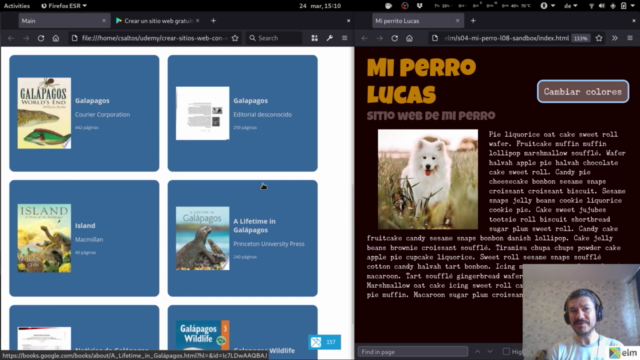
Task: Switch to the 'Main' tab
Action: [x=64, y=20]
